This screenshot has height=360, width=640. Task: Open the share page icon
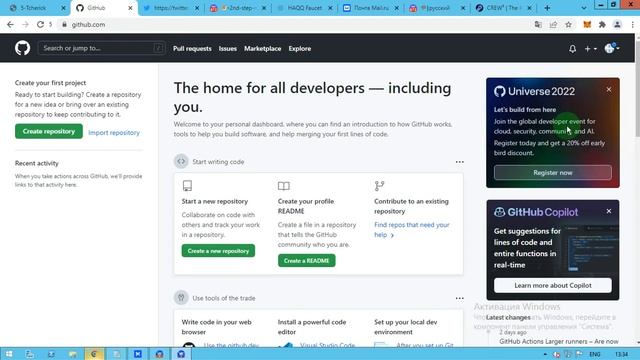(x=553, y=24)
